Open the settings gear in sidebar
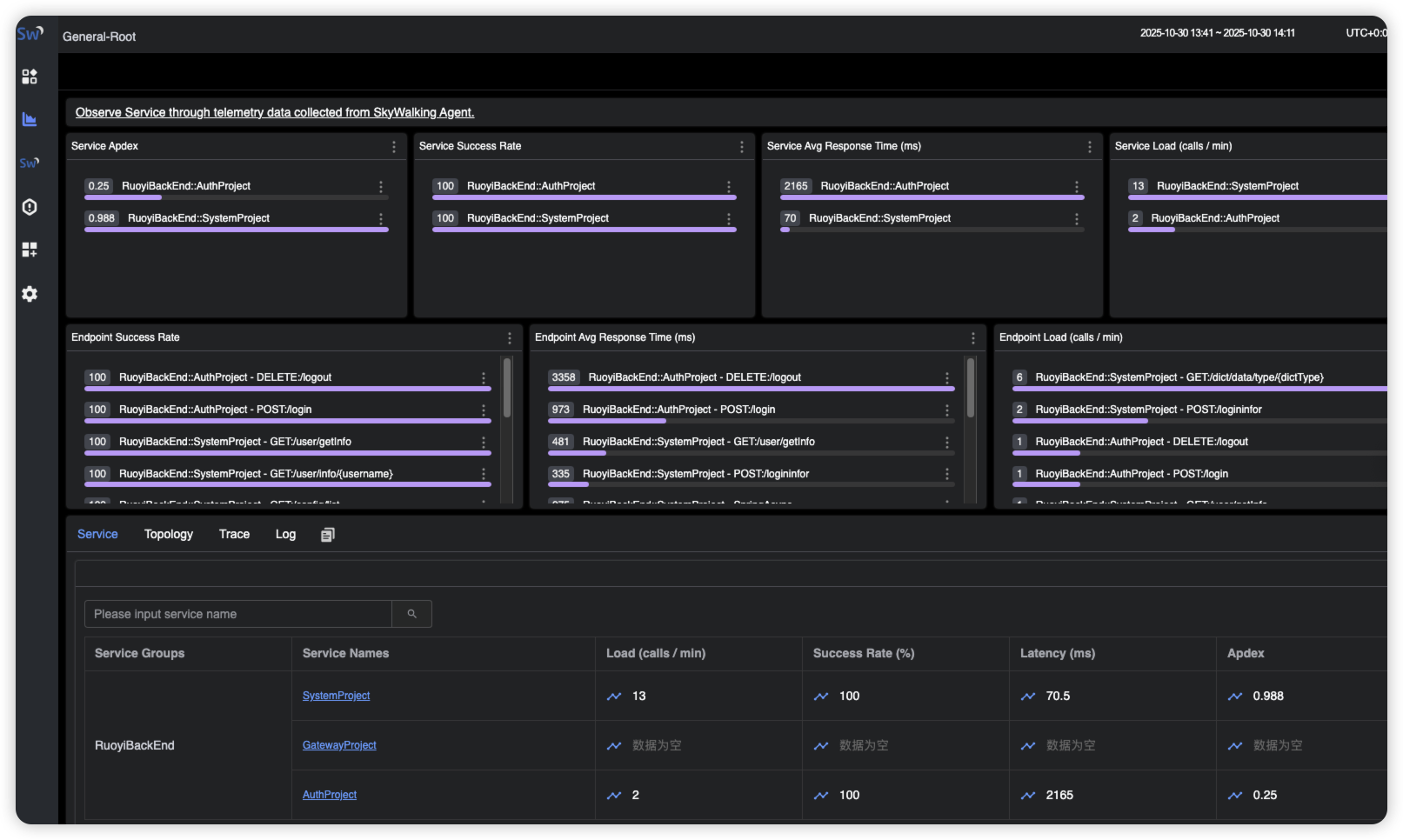Screen dimensions: 1403x840 30,294
